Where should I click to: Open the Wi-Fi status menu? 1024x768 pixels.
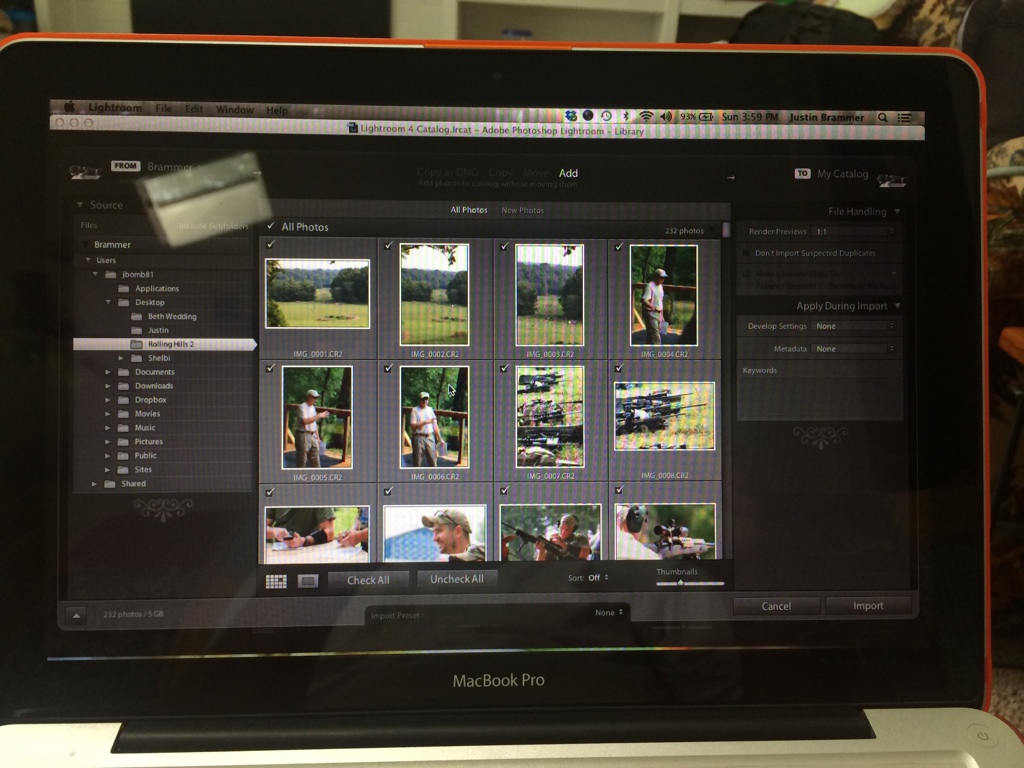(645, 117)
